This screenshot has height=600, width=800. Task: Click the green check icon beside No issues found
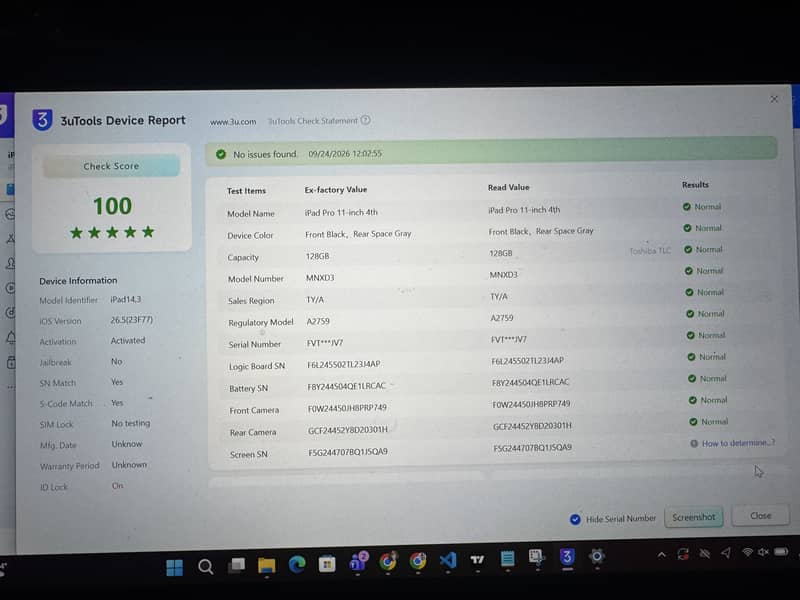[x=221, y=154]
